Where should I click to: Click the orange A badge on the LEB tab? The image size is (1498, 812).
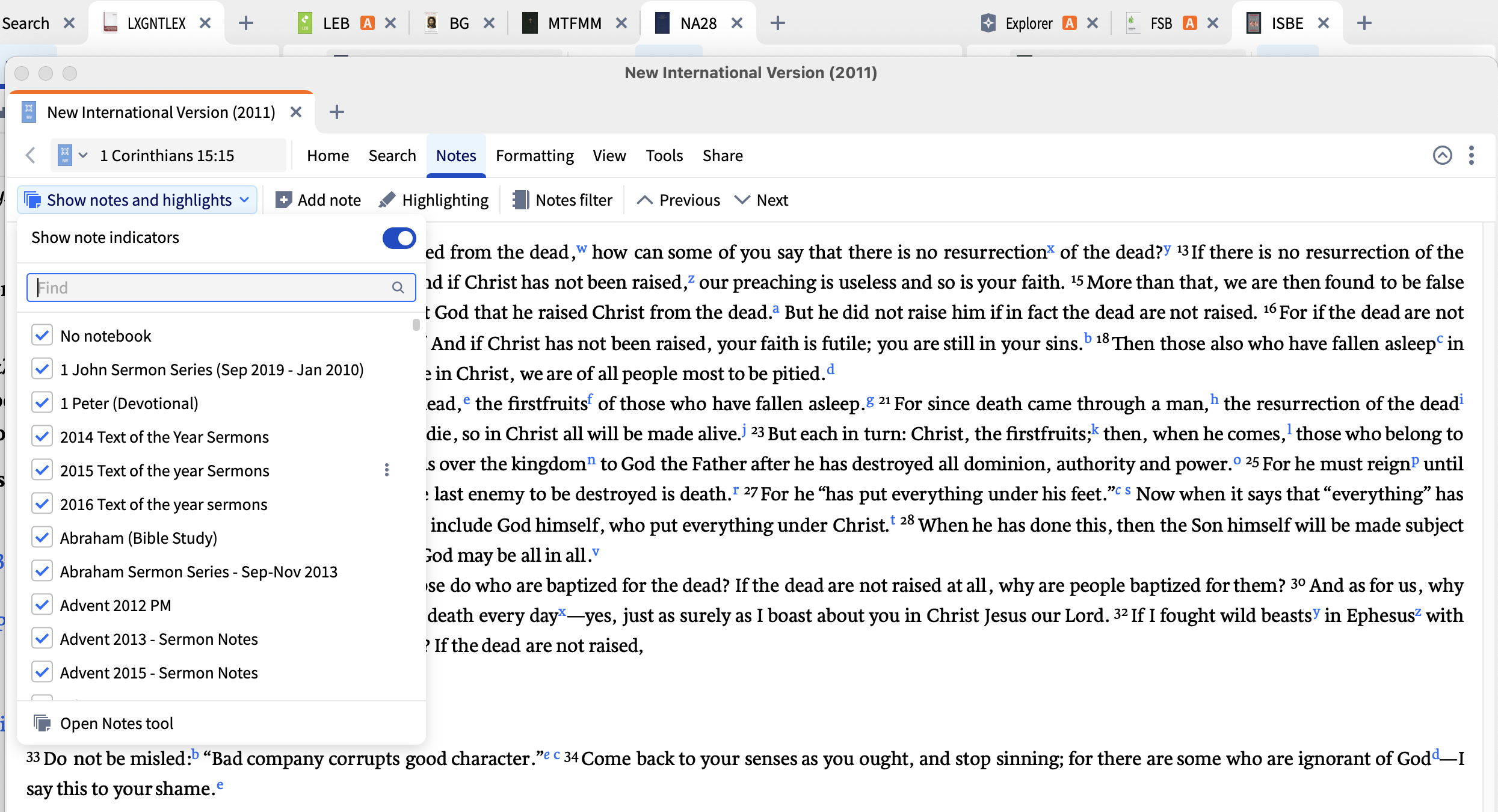pos(367,23)
